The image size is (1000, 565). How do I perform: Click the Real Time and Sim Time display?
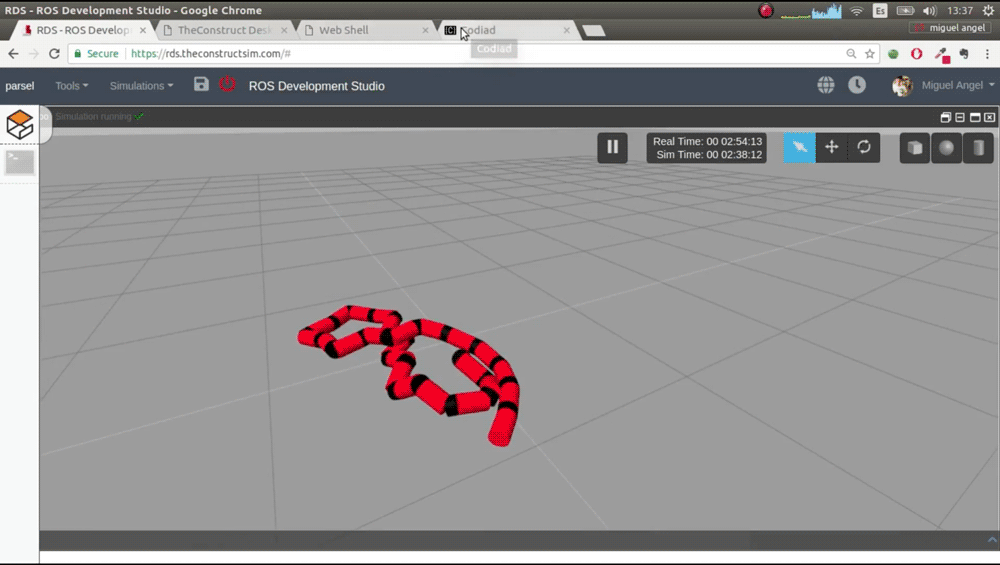click(707, 148)
